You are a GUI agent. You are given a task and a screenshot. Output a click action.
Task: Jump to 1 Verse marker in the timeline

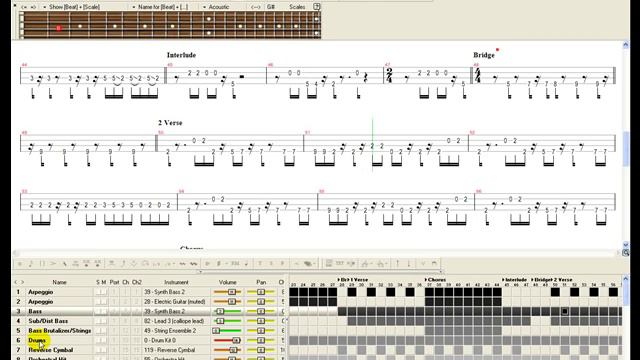pyautogui.click(x=358, y=280)
